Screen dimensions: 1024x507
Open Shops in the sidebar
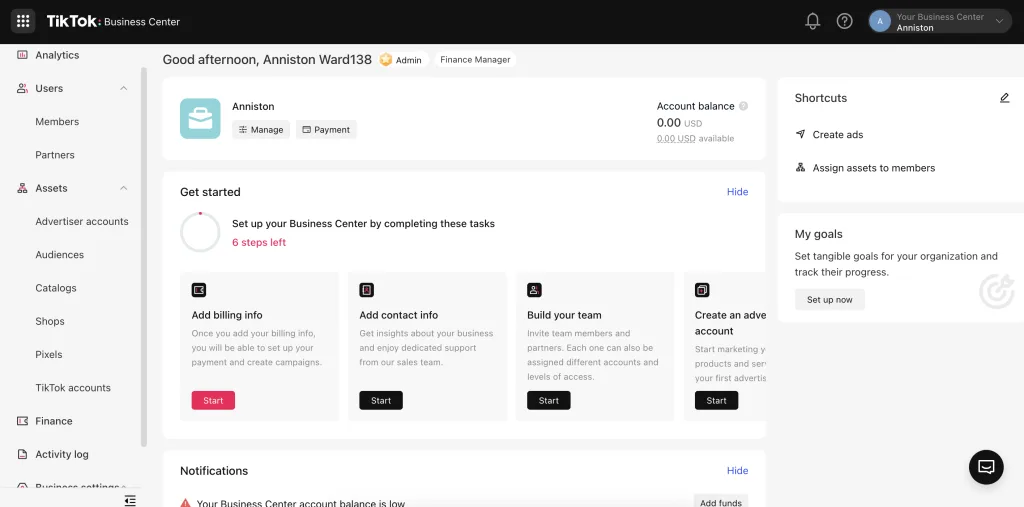[50, 321]
